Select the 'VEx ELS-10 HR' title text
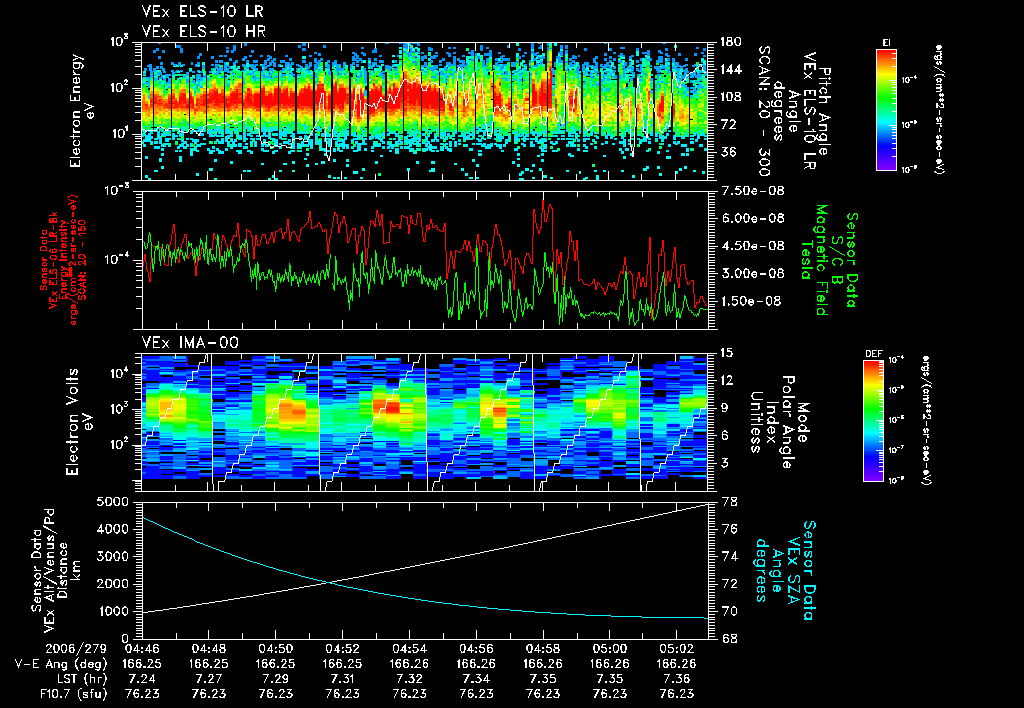The image size is (1024, 708). coord(204,31)
